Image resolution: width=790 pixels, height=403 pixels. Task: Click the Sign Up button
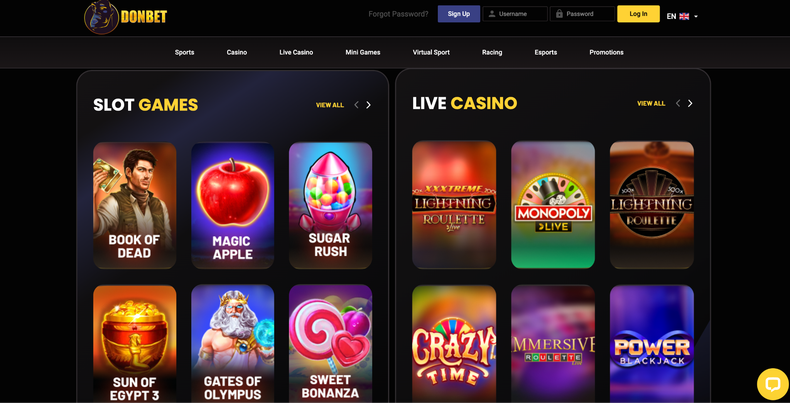click(458, 14)
